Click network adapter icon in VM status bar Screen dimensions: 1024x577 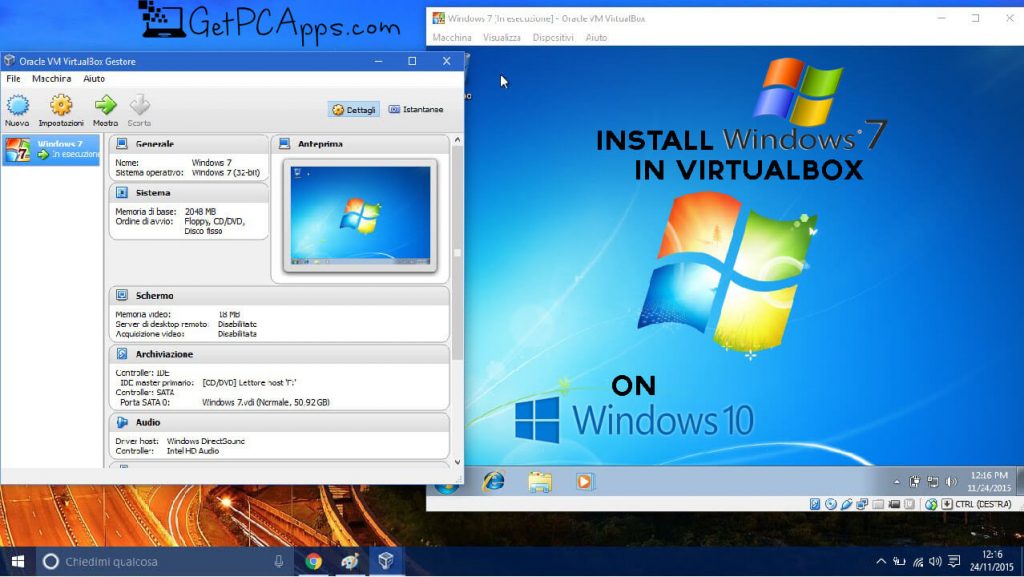(861, 505)
